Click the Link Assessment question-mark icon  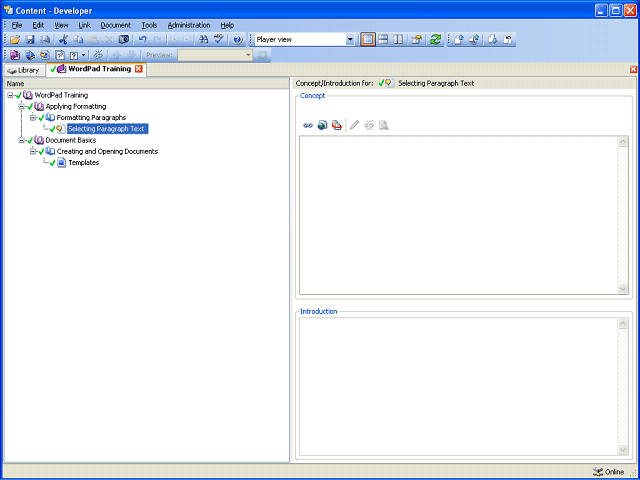(74, 55)
